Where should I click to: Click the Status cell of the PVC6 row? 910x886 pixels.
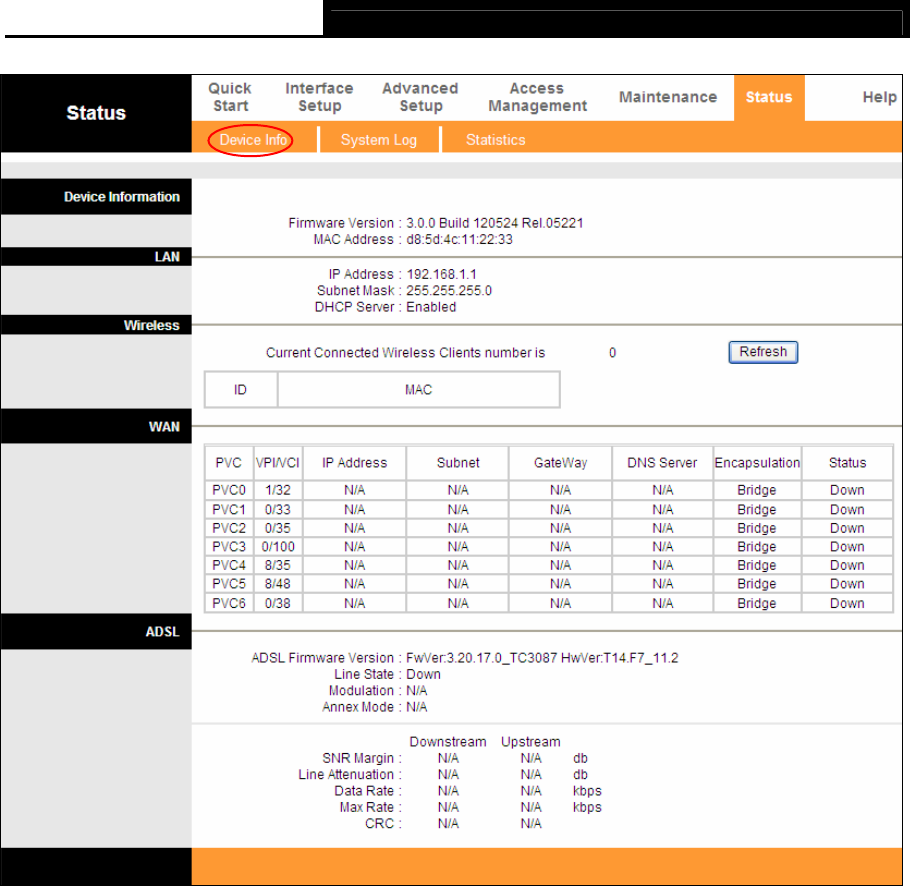[847, 603]
